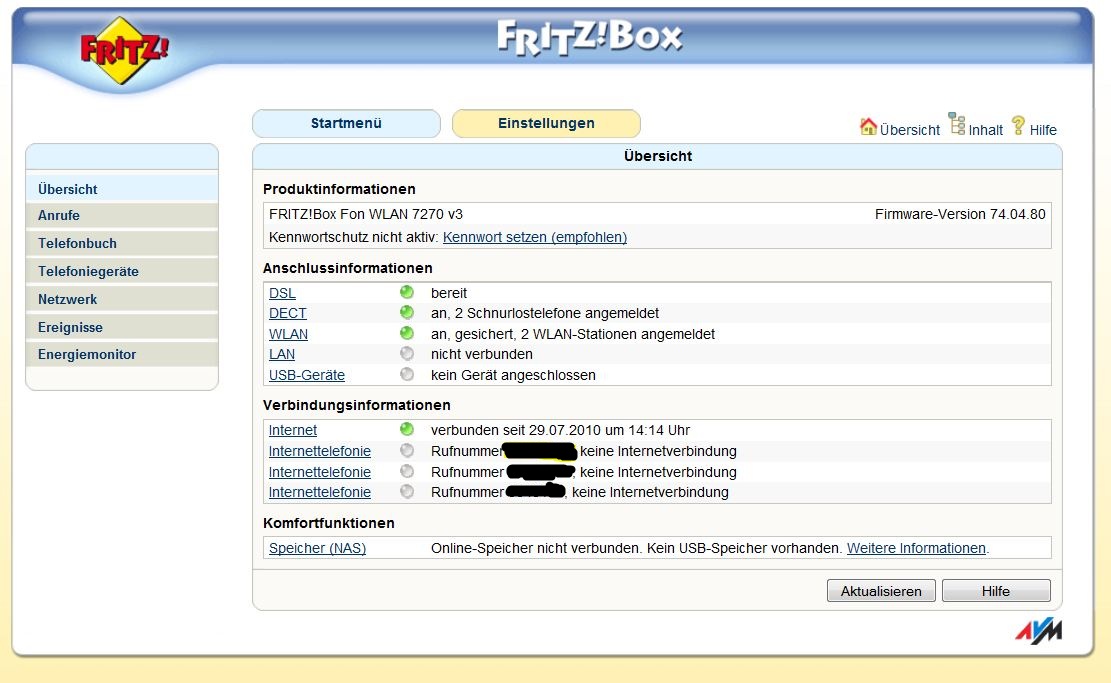Open the Speicher (NAS) link

click(317, 548)
